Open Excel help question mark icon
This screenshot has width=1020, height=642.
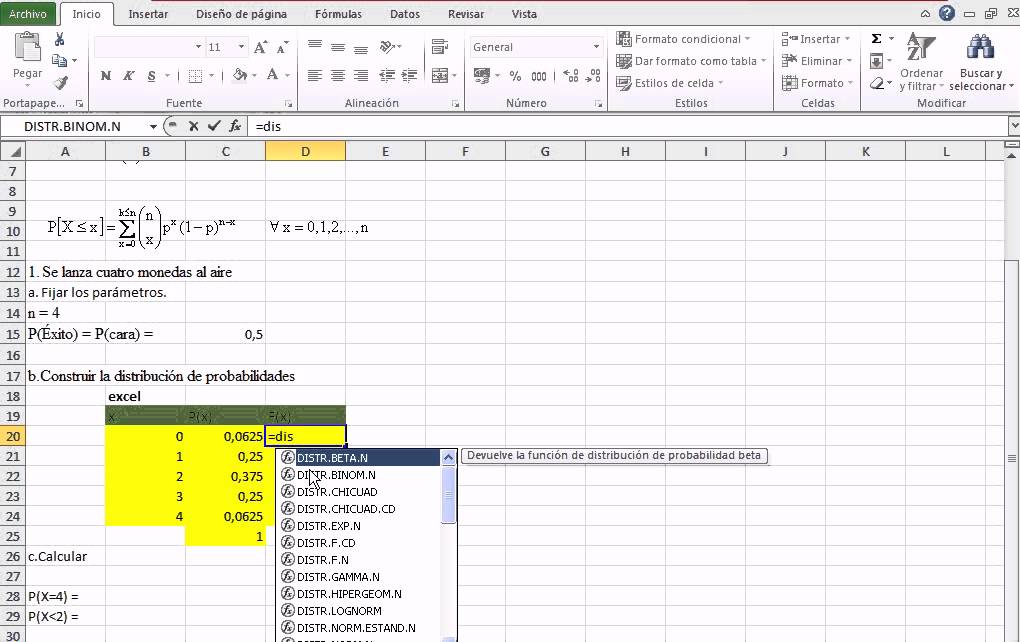click(947, 14)
